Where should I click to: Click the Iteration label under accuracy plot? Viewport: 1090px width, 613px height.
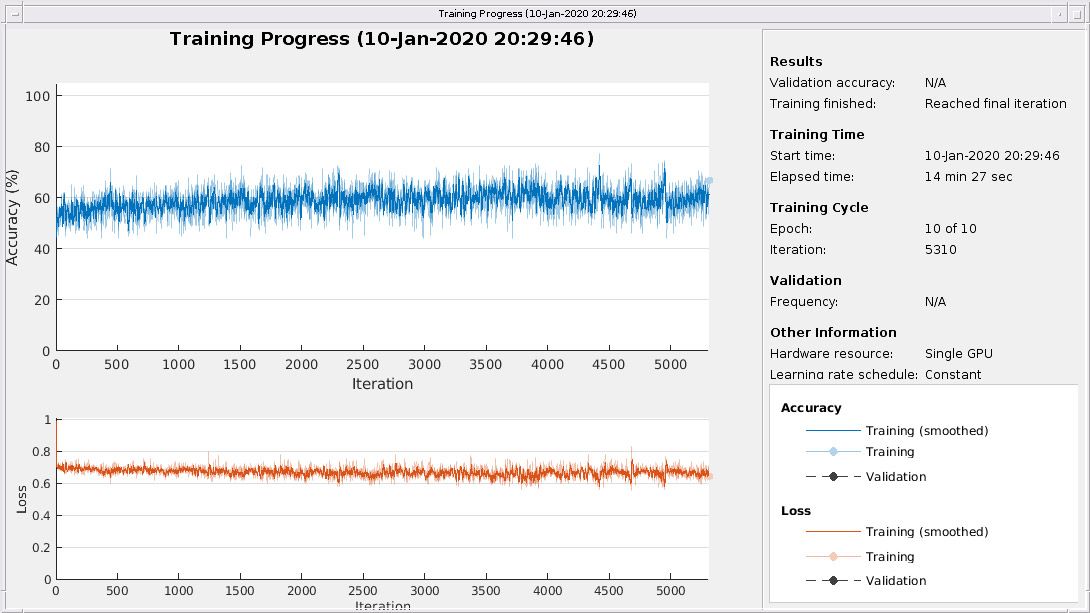382,384
